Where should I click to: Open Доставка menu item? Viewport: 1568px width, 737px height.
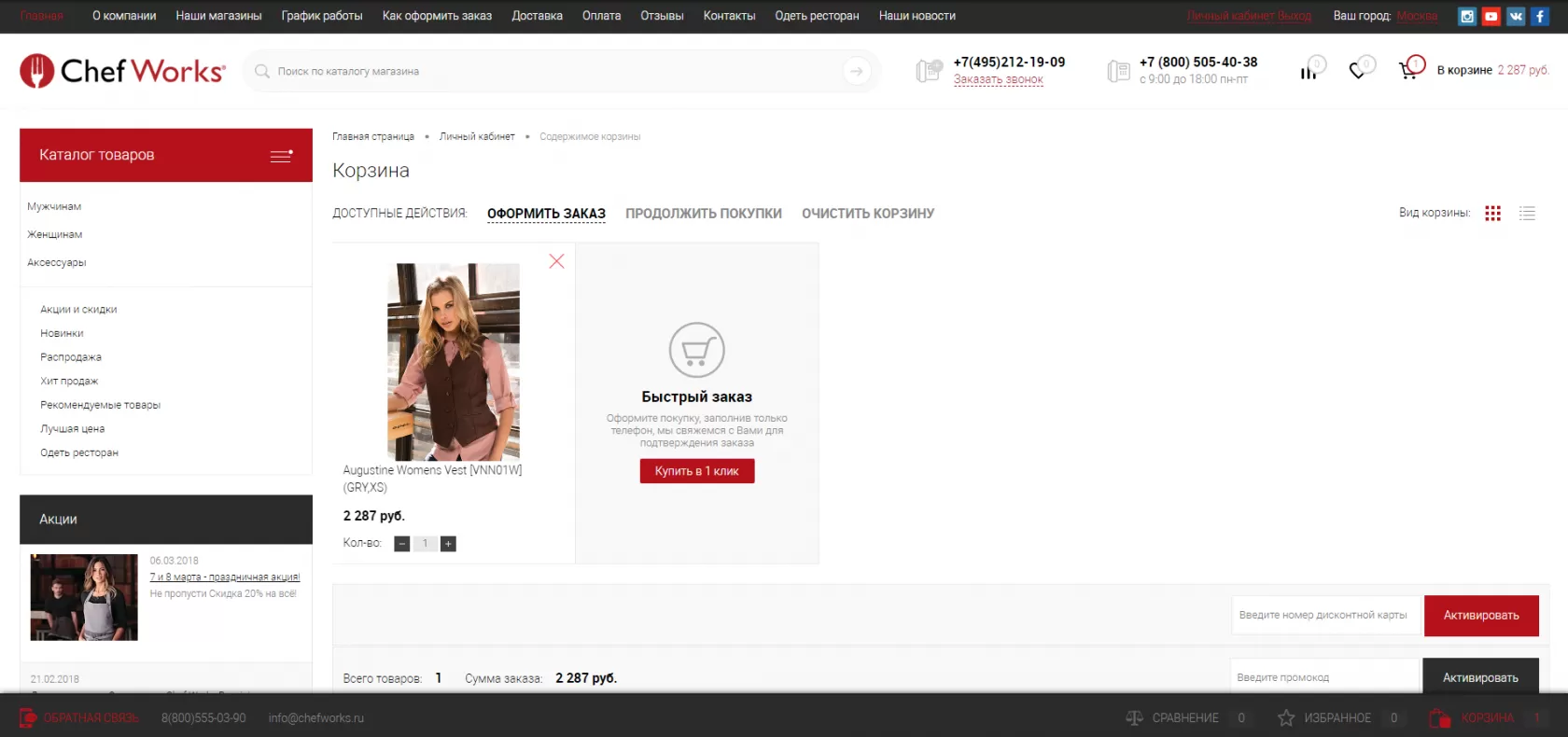(537, 16)
